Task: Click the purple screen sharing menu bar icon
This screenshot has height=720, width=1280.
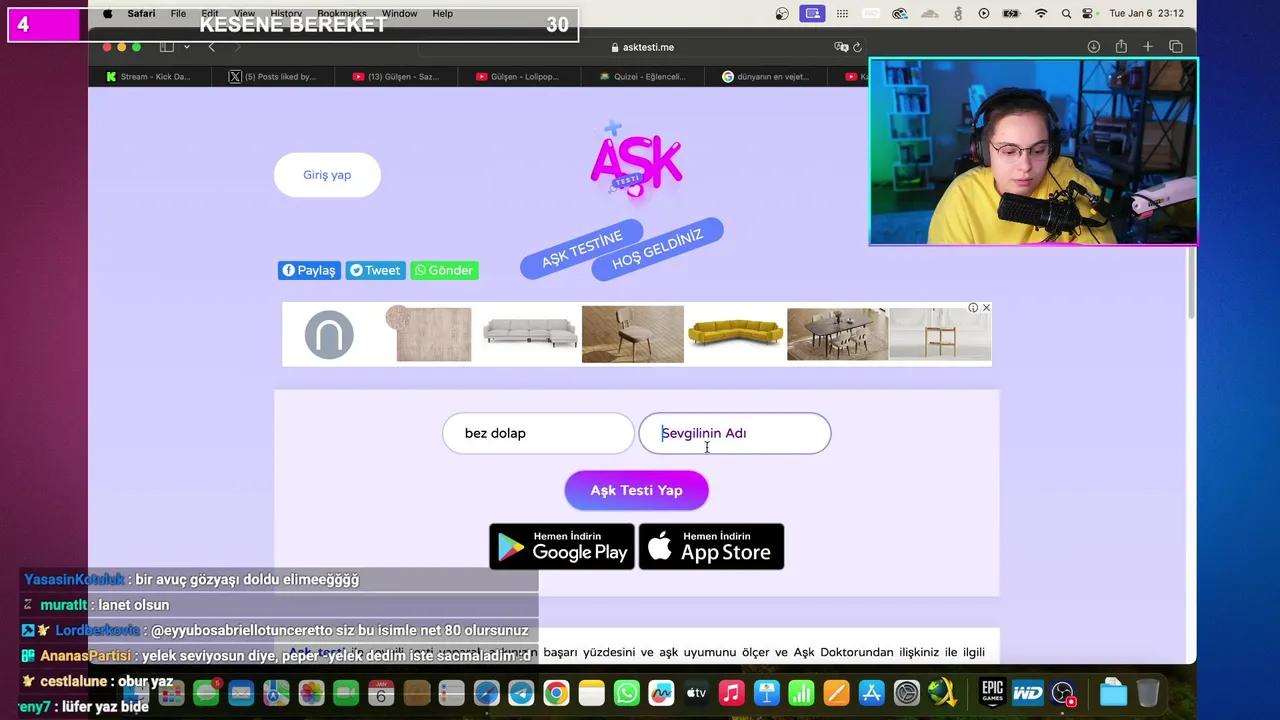Action: [813, 13]
